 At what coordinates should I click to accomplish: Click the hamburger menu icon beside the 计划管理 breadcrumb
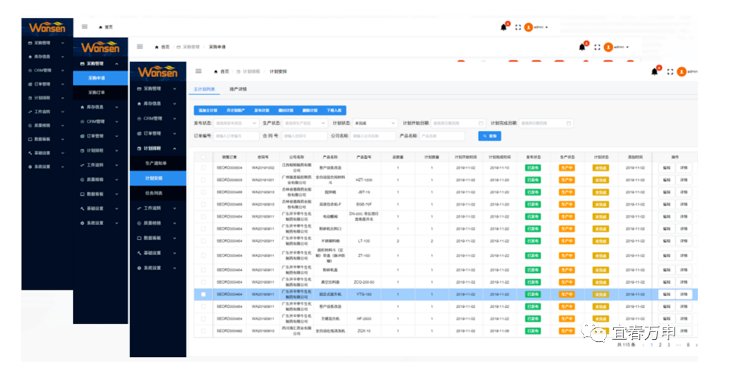[x=199, y=71]
